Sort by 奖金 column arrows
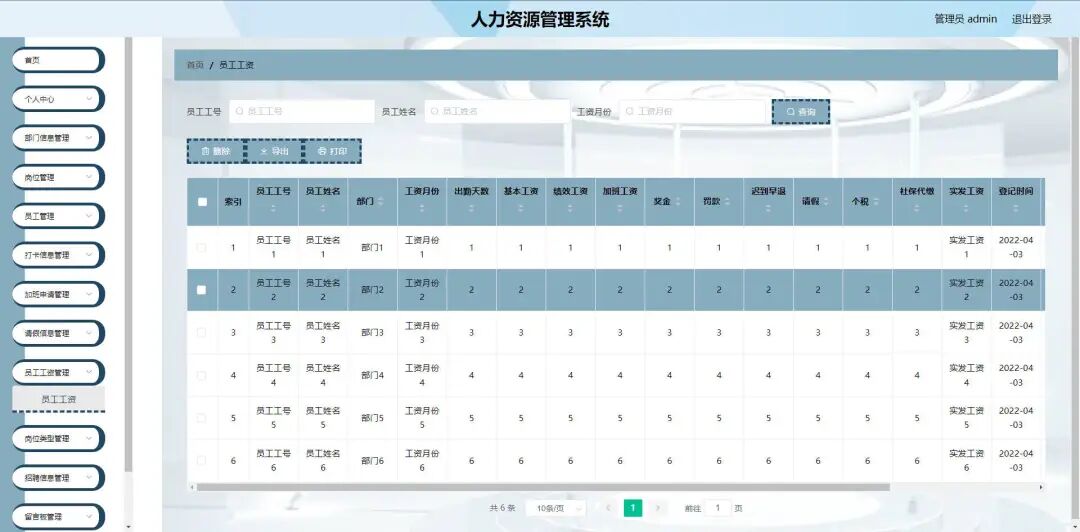The height and width of the screenshot is (532, 1080). click(678, 202)
